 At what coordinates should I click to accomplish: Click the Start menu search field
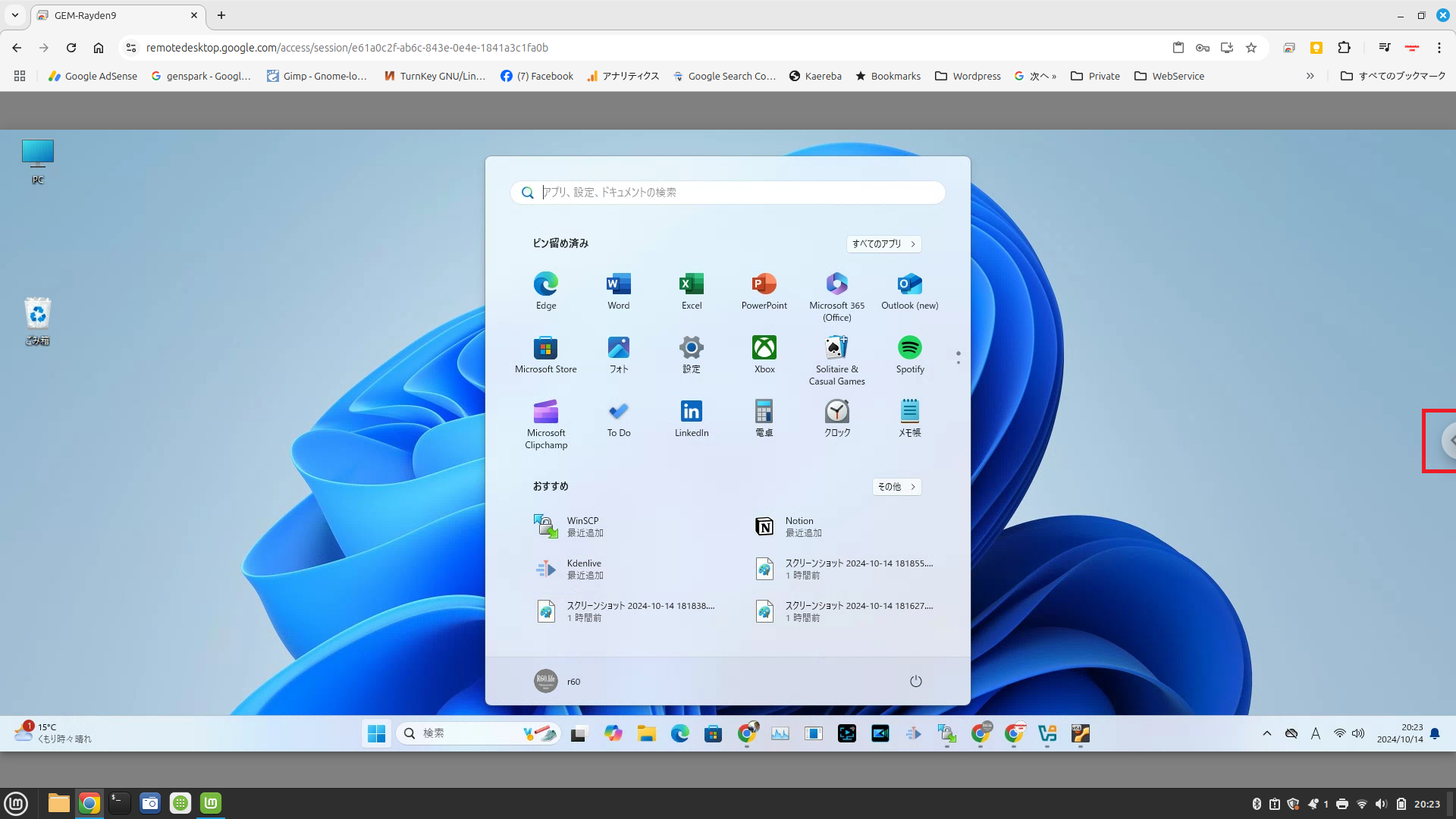pos(728,193)
